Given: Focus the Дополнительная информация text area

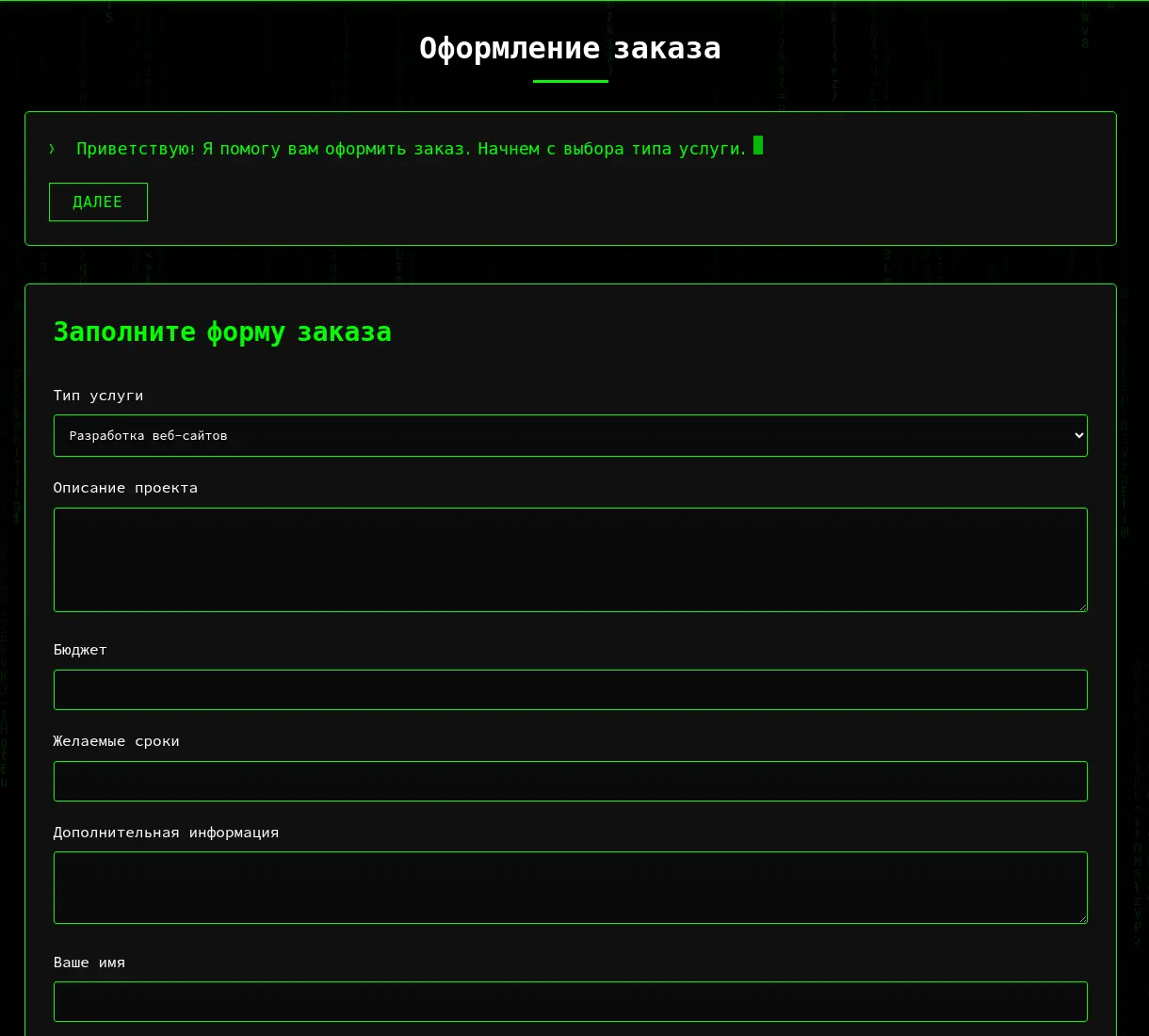Looking at the screenshot, I should (571, 887).
